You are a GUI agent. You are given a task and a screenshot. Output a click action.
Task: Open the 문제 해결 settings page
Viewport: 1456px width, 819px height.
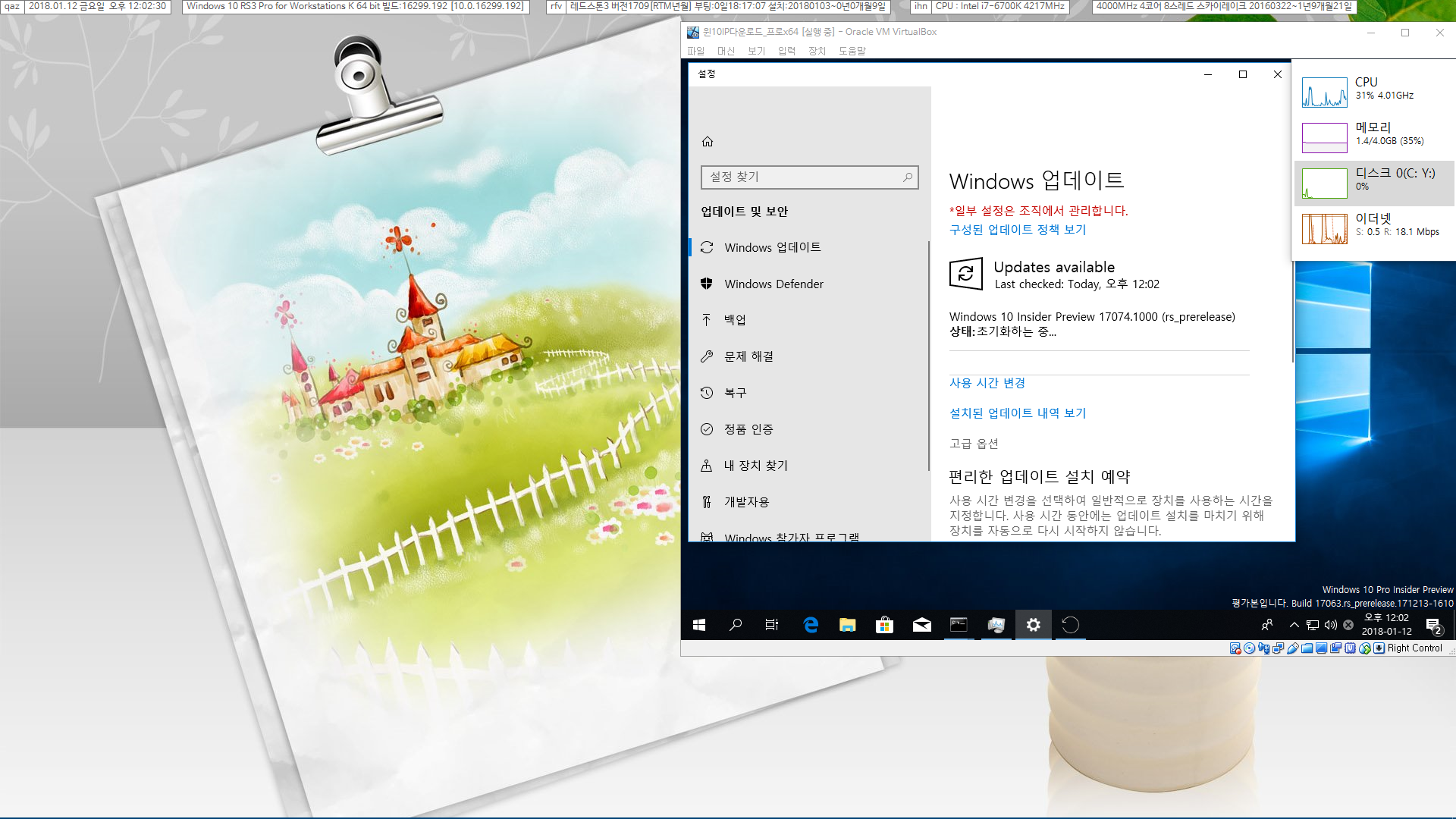tap(808, 356)
